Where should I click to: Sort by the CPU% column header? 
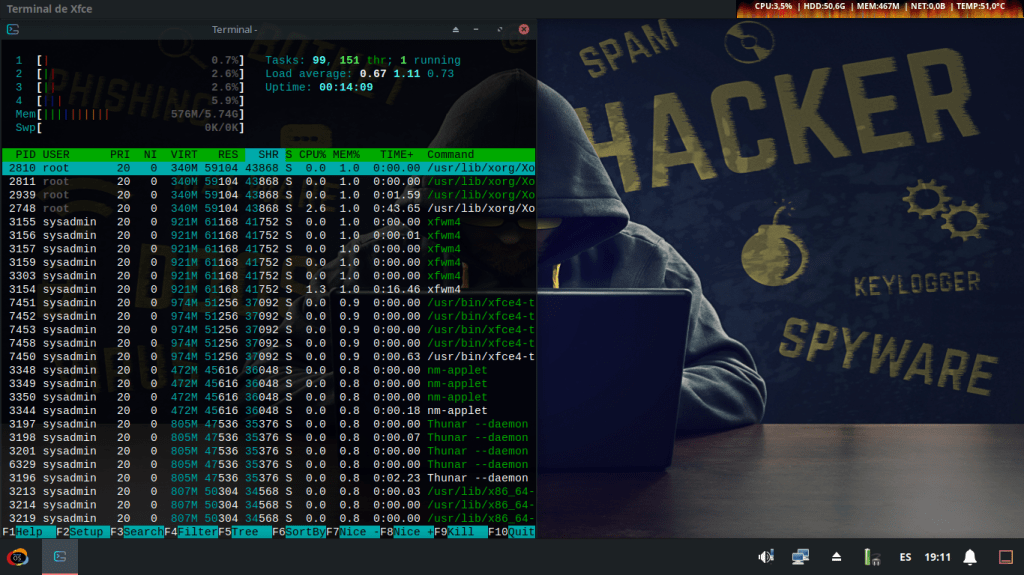[x=313, y=155]
